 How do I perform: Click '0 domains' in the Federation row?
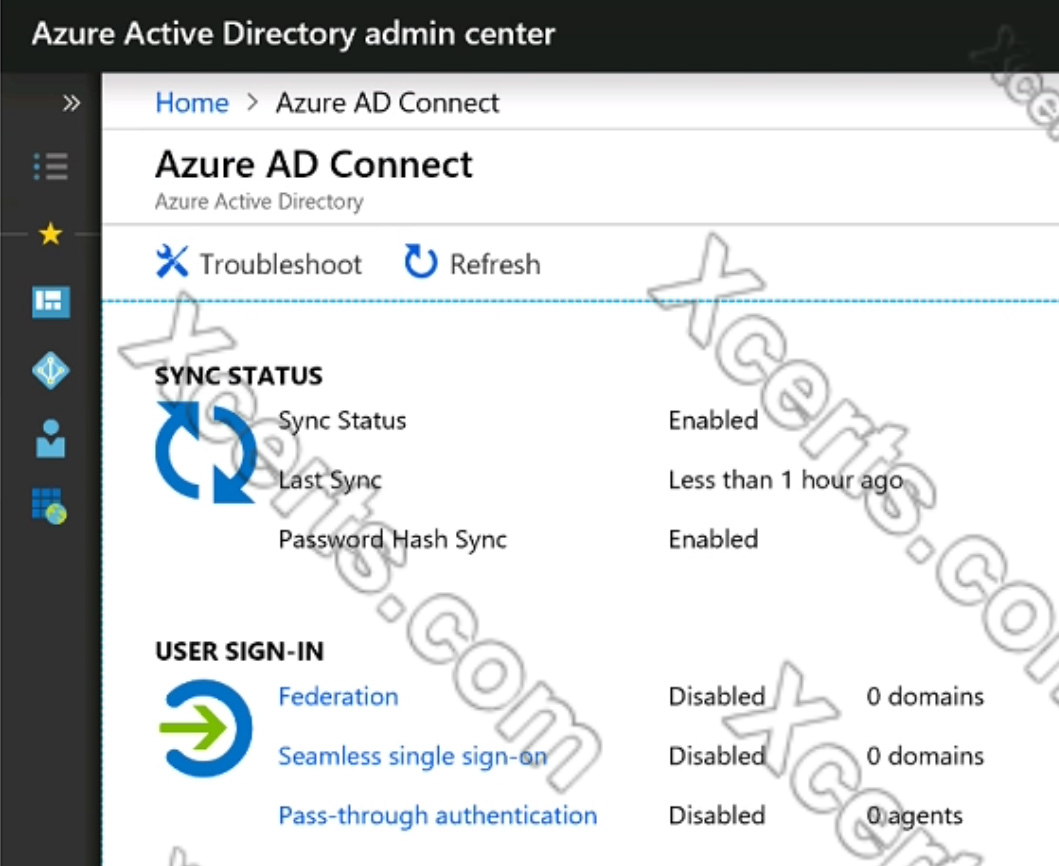(925, 696)
